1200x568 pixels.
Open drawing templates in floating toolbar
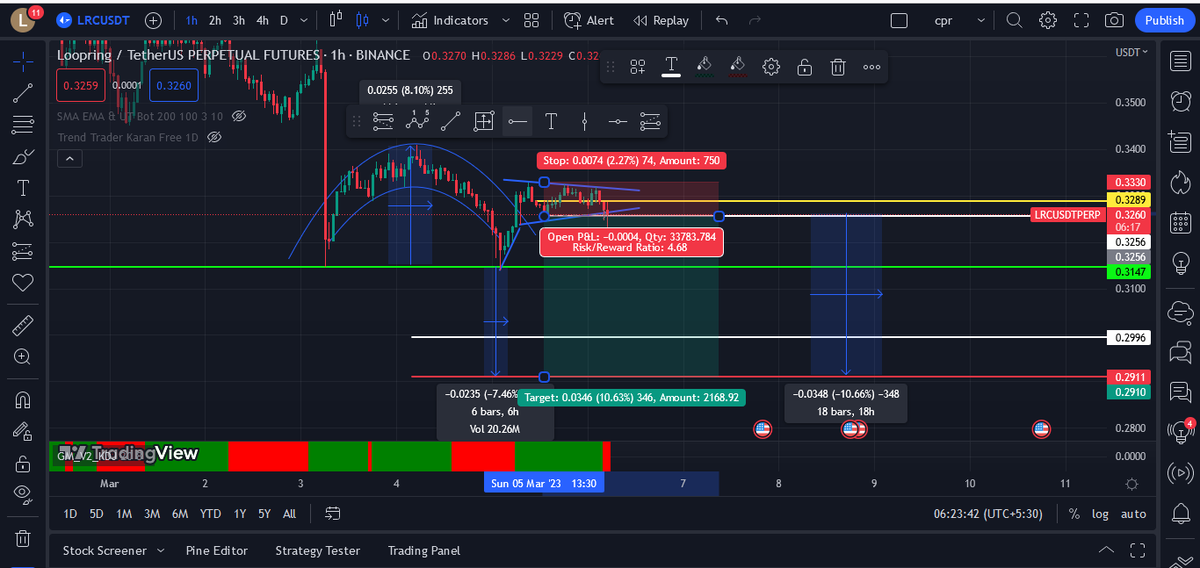click(638, 67)
